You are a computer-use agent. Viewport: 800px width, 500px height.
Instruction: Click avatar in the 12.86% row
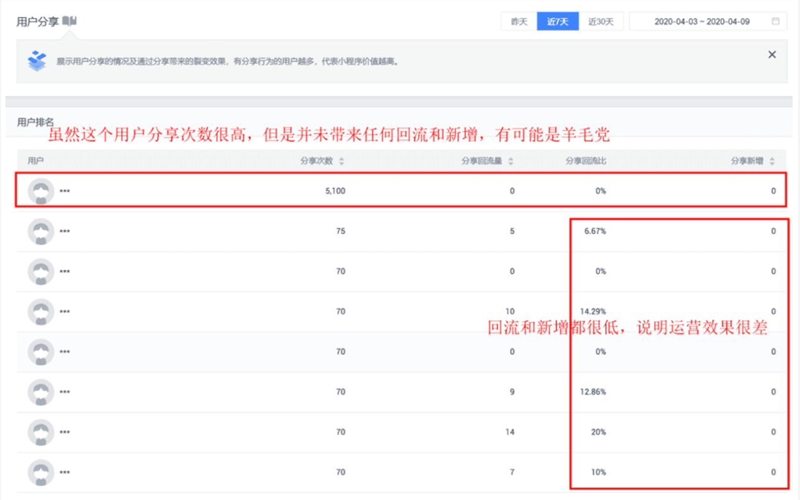41,392
